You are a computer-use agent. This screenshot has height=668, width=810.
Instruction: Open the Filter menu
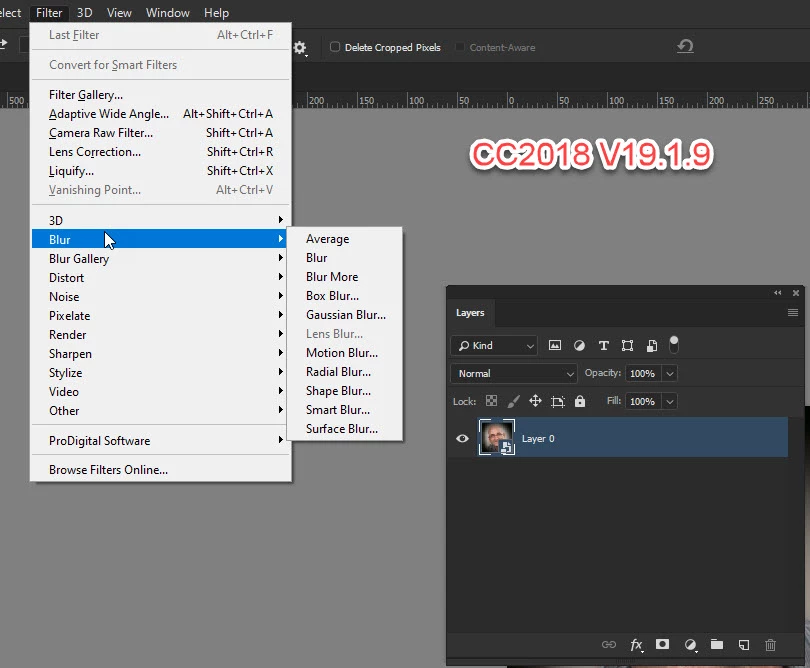tap(49, 12)
